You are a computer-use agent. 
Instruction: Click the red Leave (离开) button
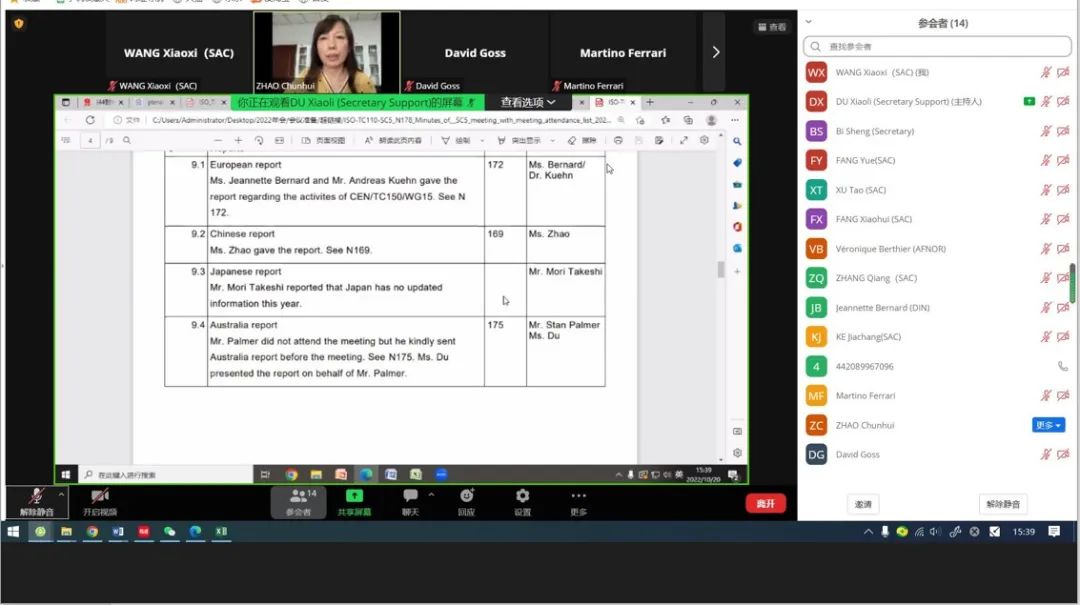tap(765, 503)
